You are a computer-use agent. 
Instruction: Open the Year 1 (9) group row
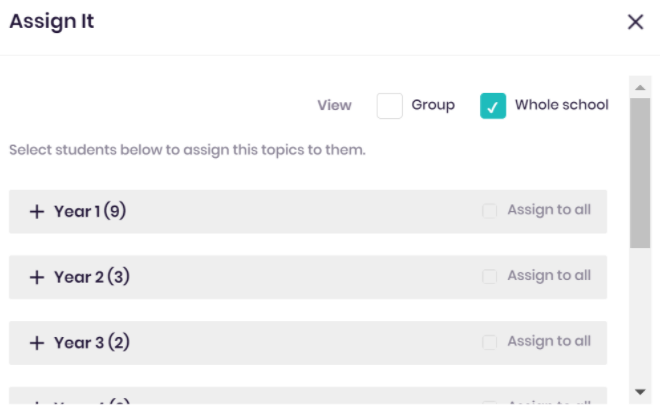coord(308,212)
